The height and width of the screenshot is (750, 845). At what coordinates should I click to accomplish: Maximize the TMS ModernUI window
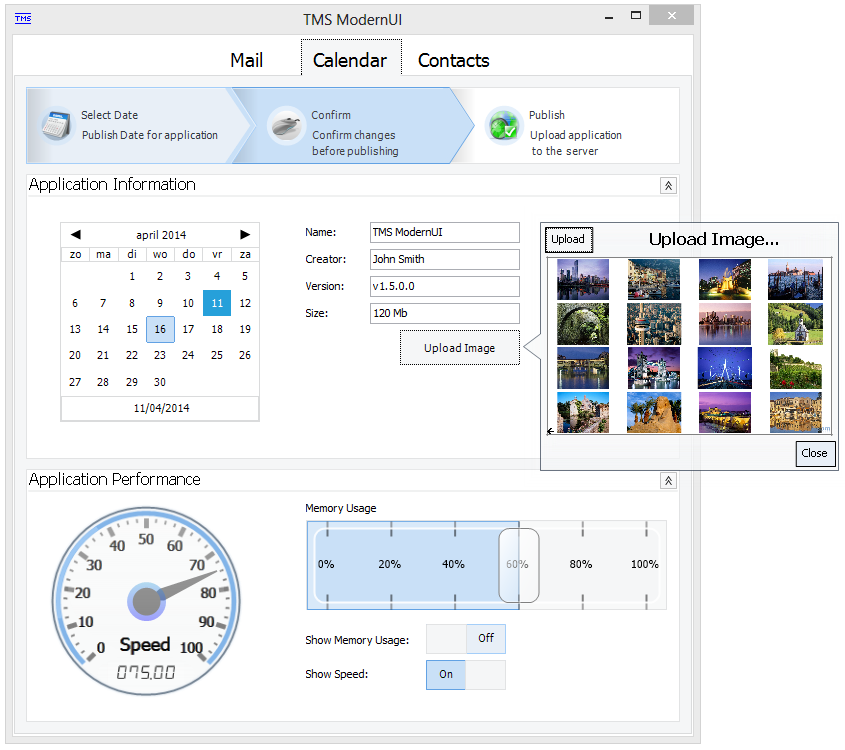click(x=636, y=16)
